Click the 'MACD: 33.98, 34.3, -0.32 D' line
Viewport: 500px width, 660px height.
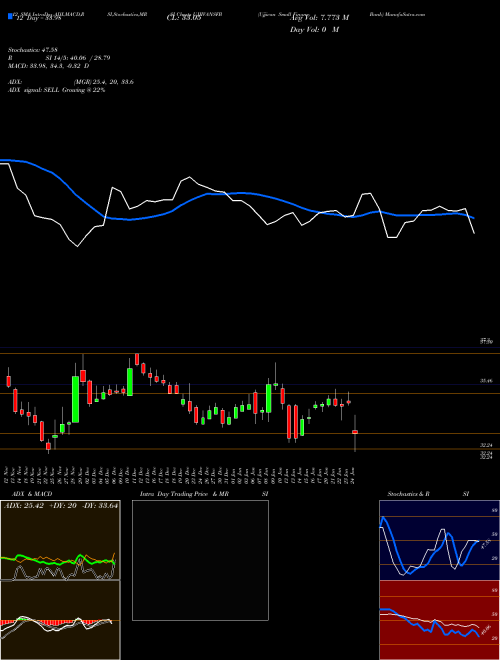pos(48,66)
